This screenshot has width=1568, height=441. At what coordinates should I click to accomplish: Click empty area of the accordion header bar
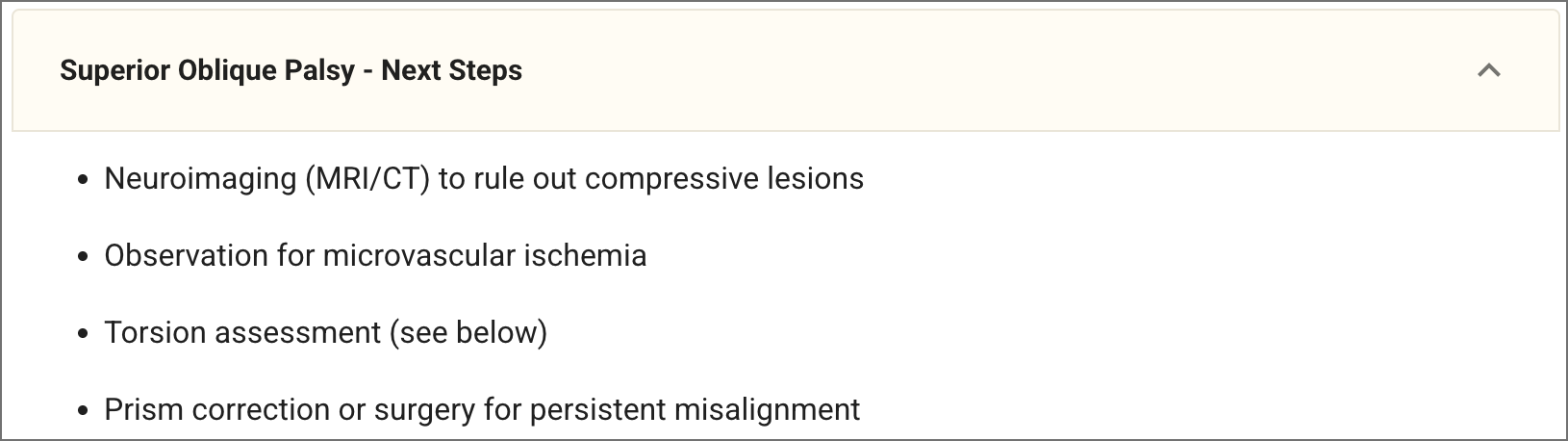[x=962, y=70]
